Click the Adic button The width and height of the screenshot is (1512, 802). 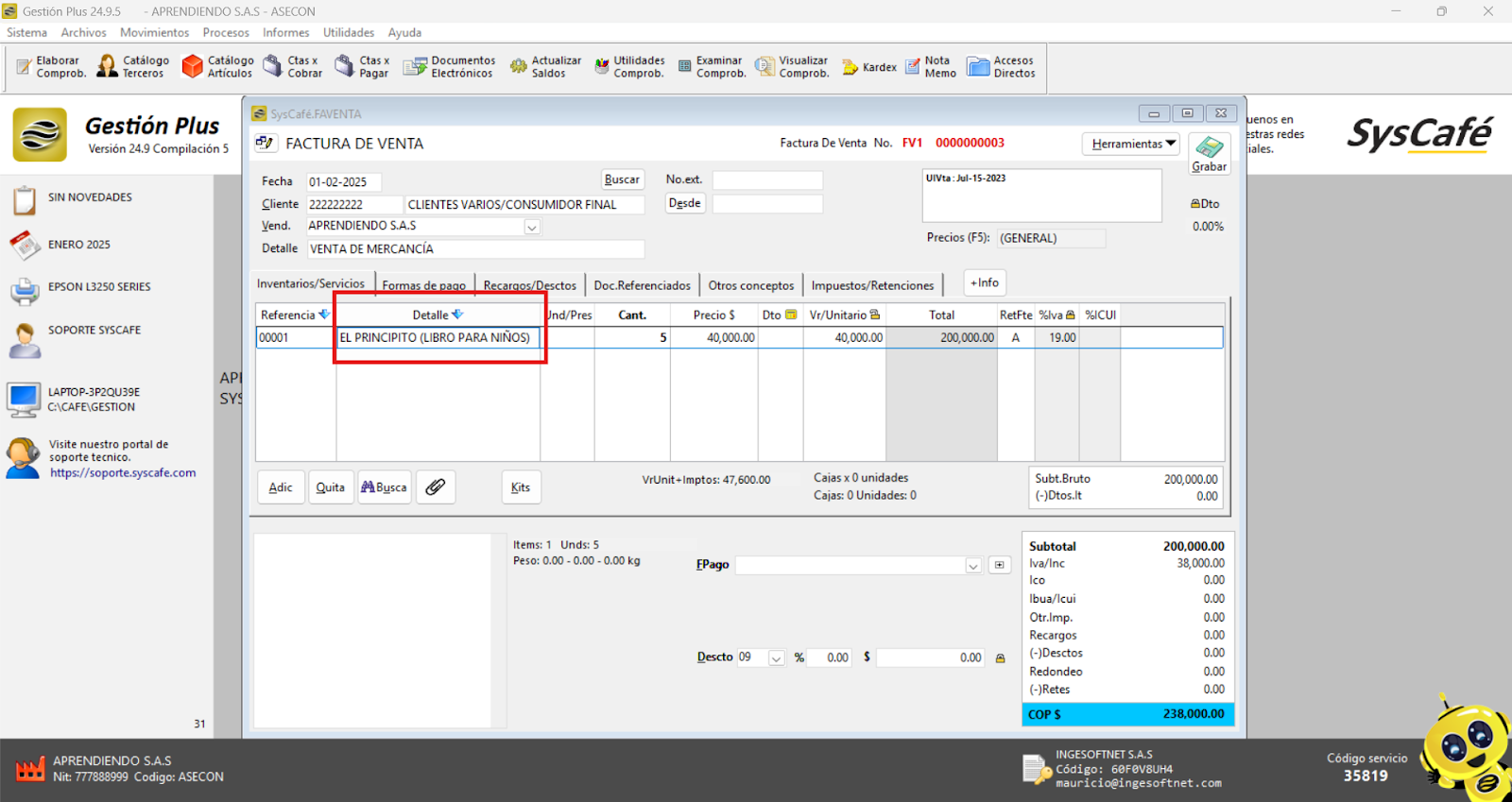point(281,487)
